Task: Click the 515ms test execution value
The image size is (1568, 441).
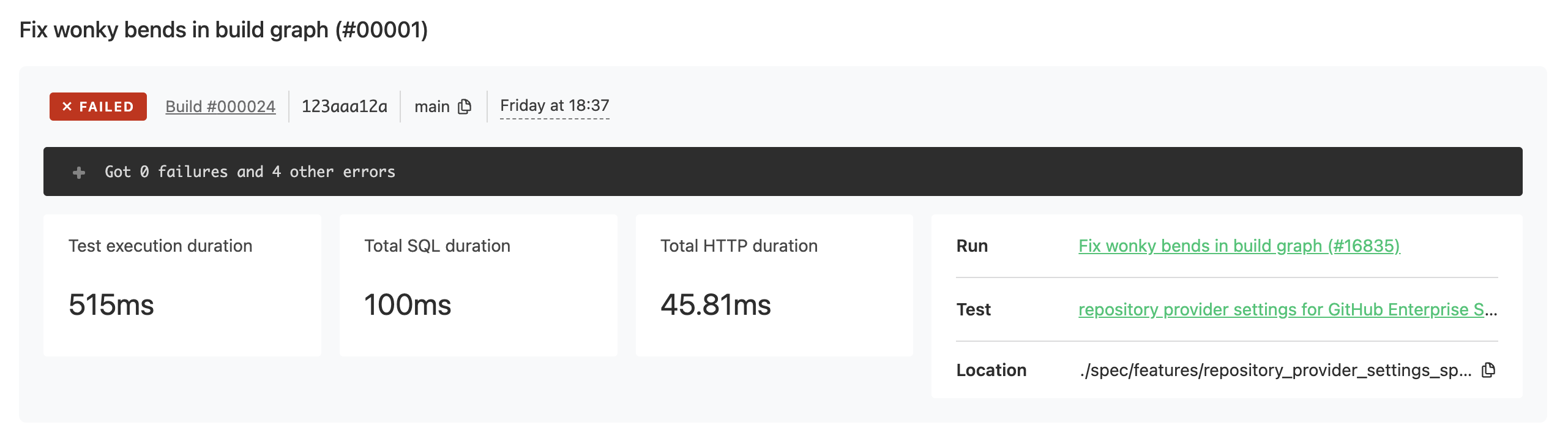Action: pos(111,304)
